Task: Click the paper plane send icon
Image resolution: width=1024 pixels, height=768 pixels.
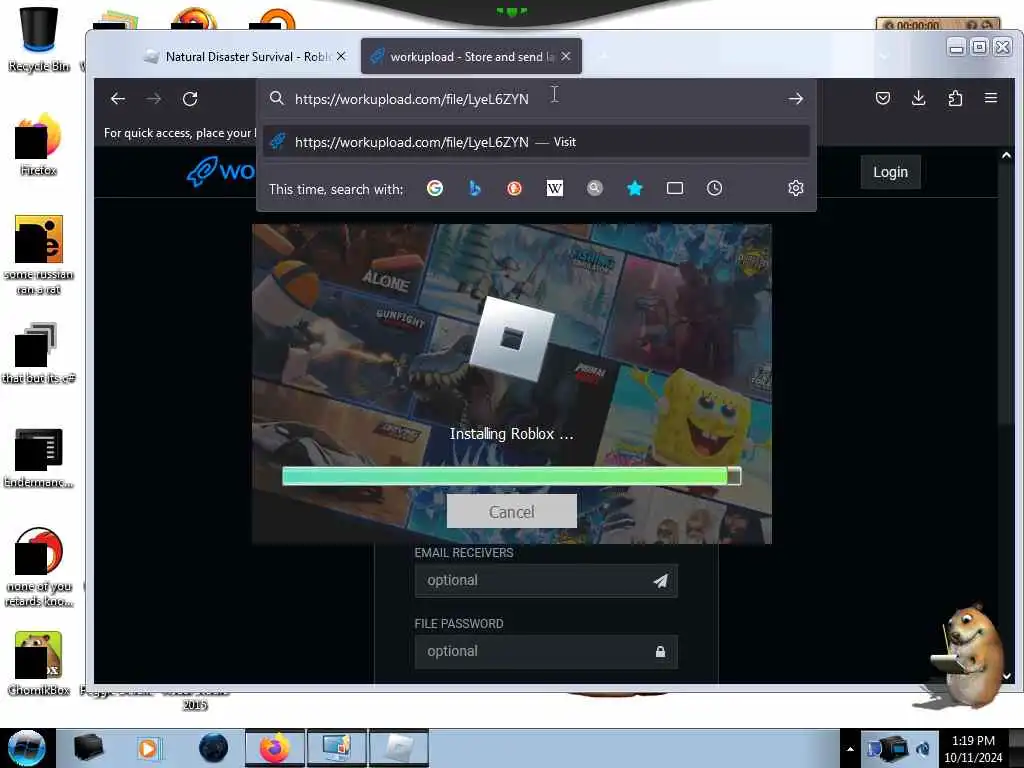Action: pyautogui.click(x=660, y=581)
